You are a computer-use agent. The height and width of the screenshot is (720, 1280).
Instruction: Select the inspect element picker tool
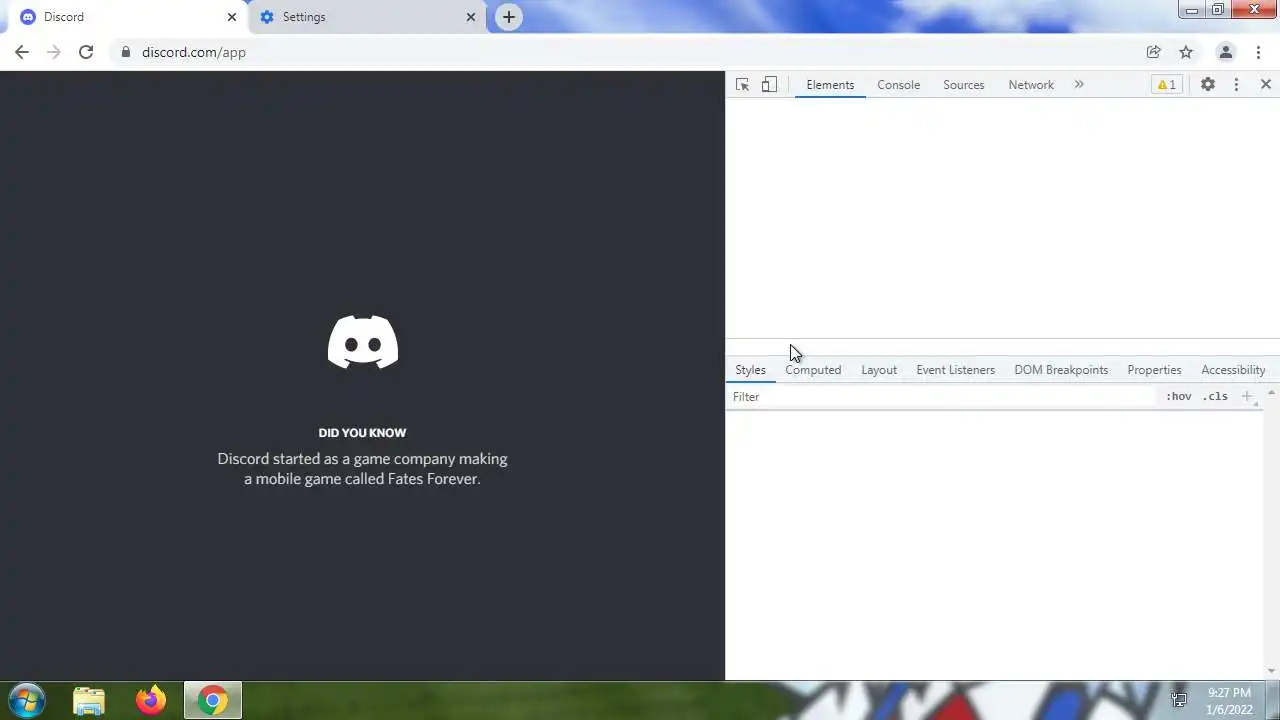point(742,85)
